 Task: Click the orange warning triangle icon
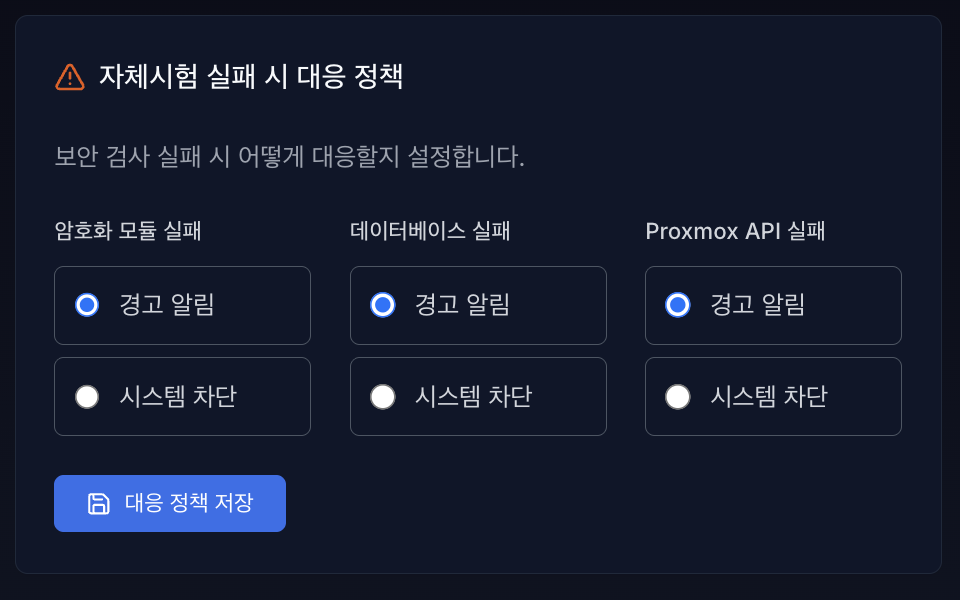click(69, 73)
